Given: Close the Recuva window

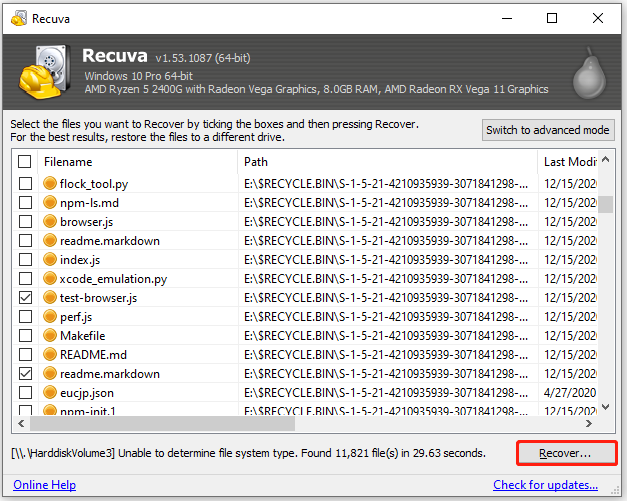Looking at the screenshot, I should [598, 18].
